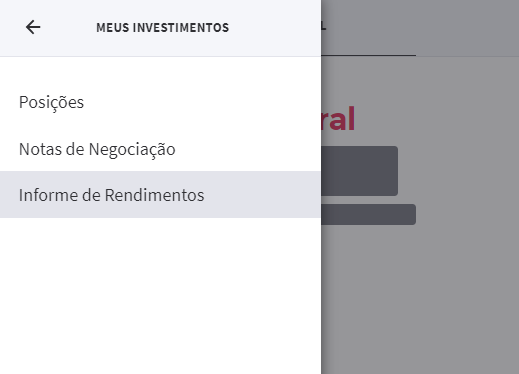Click the large dark placeholder block

359,171
